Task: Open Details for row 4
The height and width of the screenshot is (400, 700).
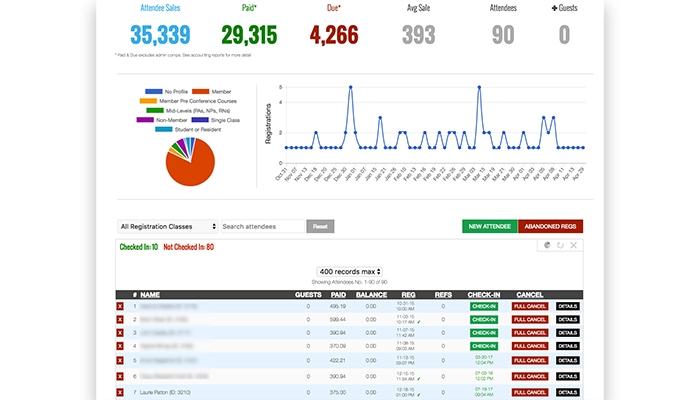Action: [x=568, y=346]
